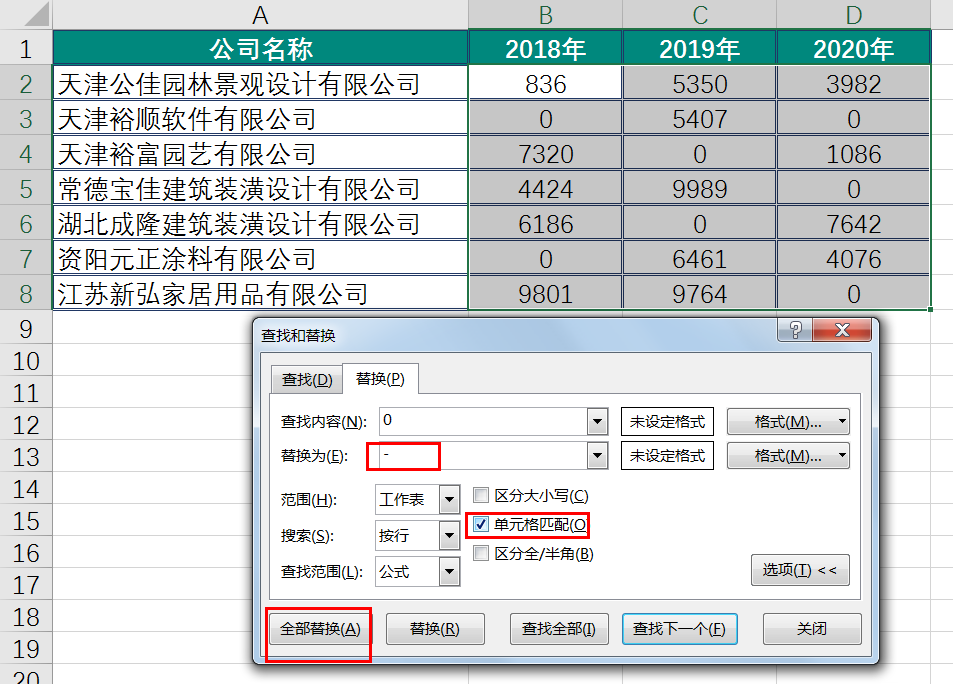Select the 替换(P) tab
This screenshot has height=684, width=953.
coord(380,379)
